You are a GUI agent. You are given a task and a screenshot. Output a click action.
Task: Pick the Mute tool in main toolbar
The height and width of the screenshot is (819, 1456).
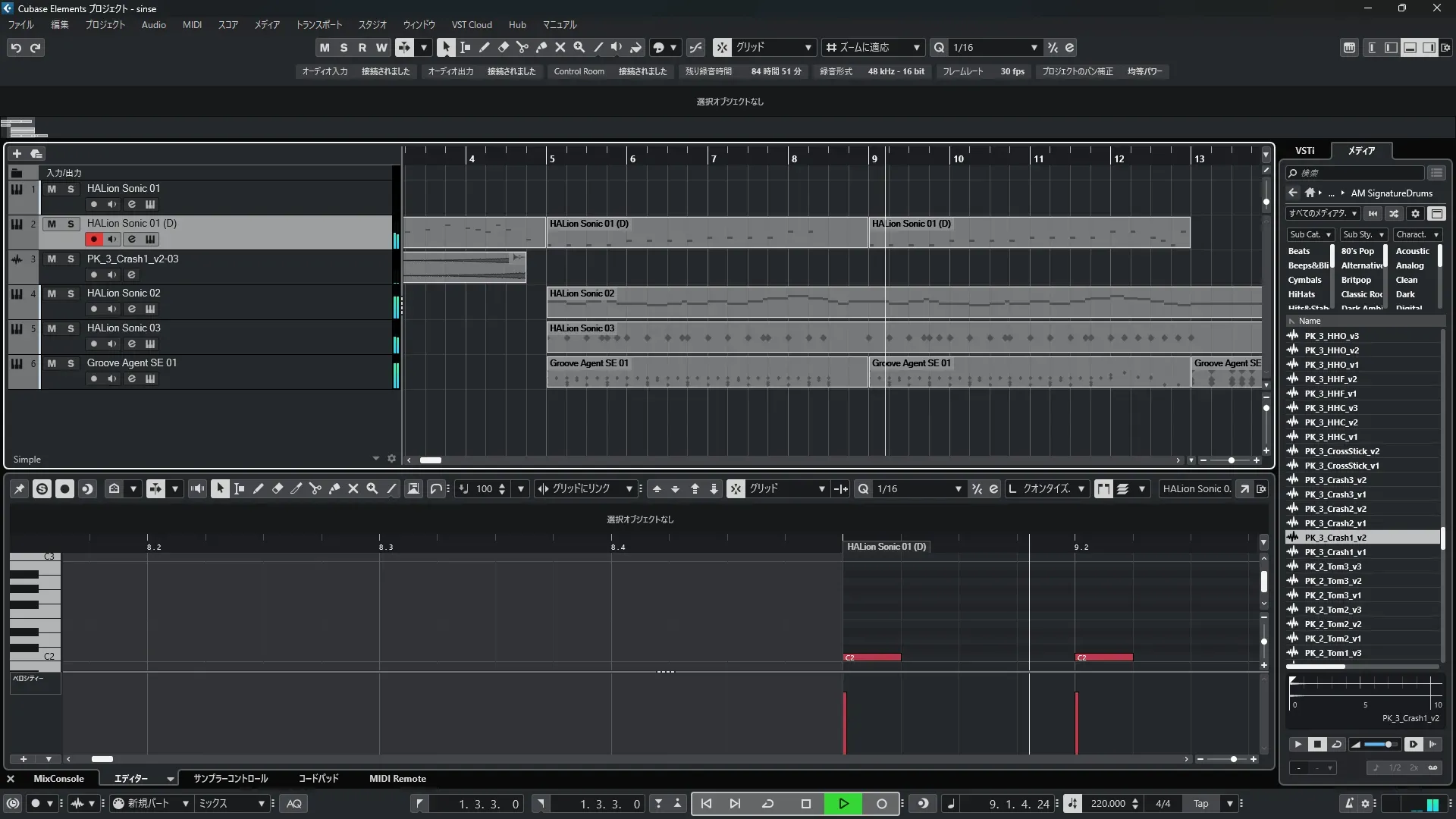click(560, 47)
